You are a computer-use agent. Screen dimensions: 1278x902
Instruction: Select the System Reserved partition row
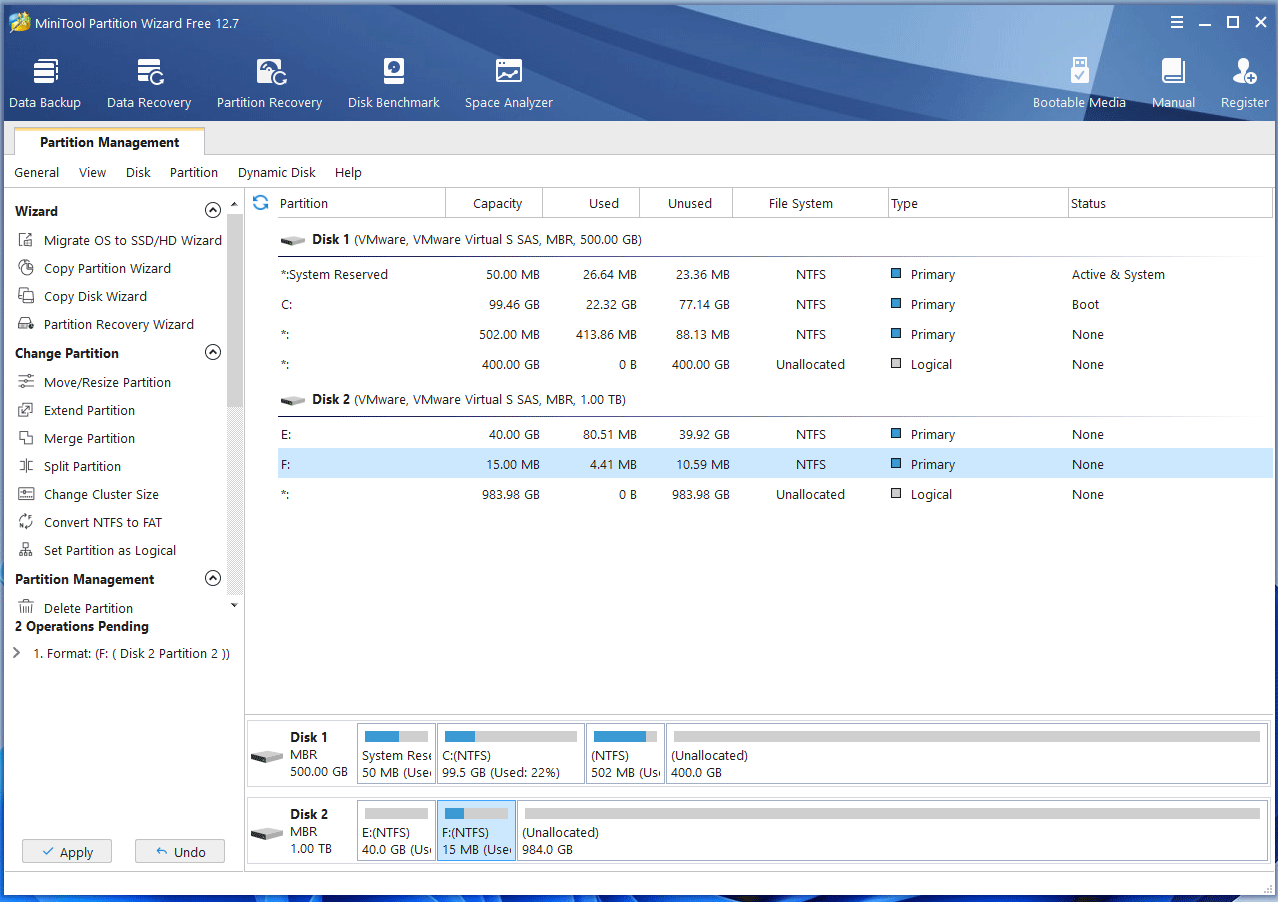[775, 274]
